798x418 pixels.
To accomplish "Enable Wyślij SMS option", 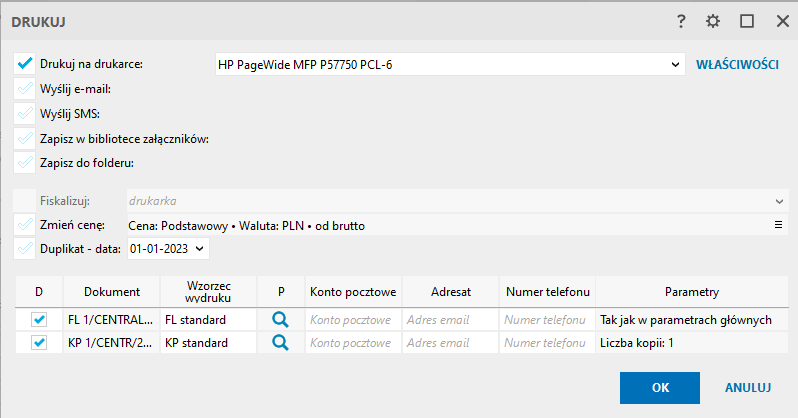I will pyautogui.click(x=26, y=113).
